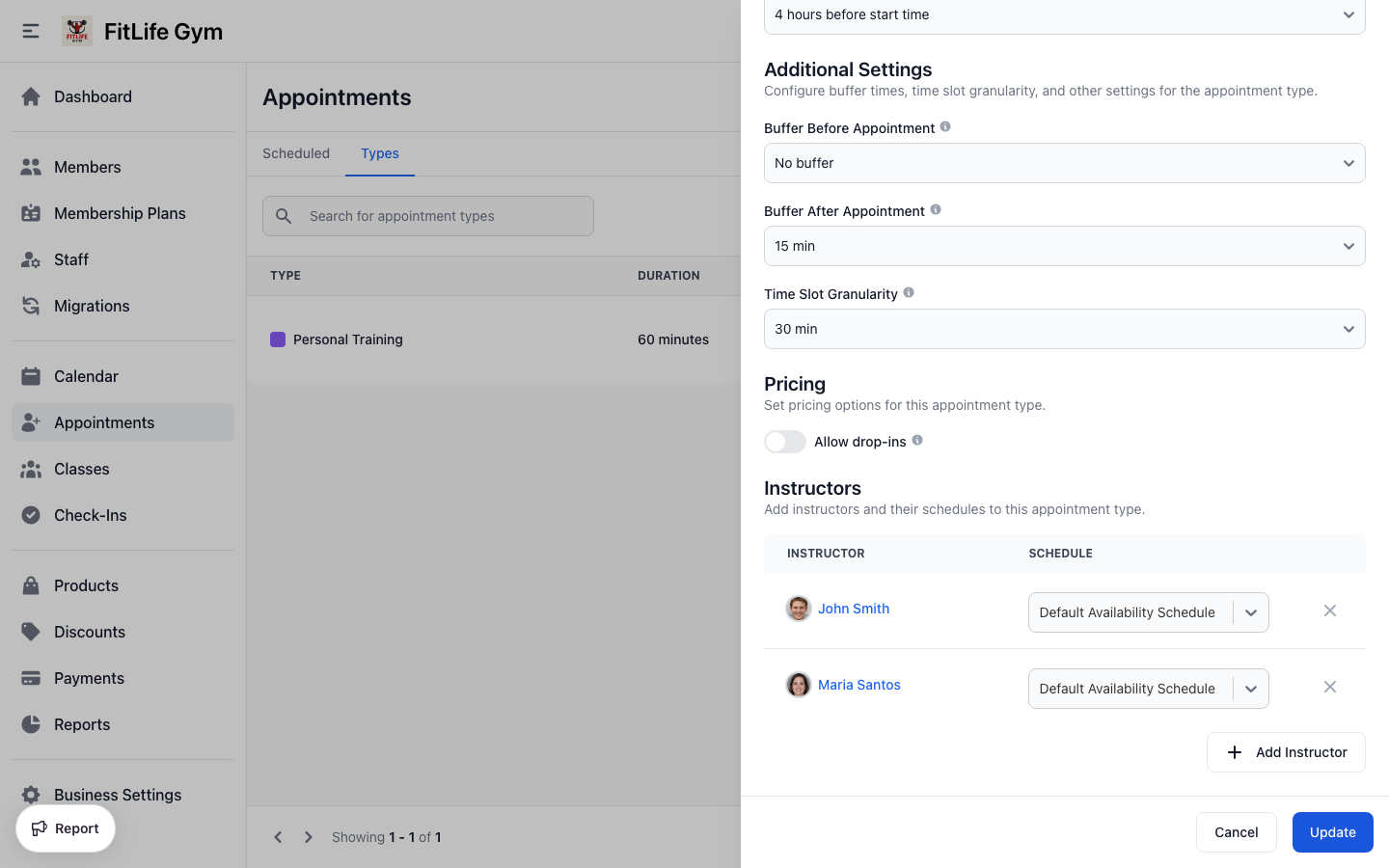Open the Classes section
This screenshot has height=868, width=1389.
pyautogui.click(x=30, y=469)
